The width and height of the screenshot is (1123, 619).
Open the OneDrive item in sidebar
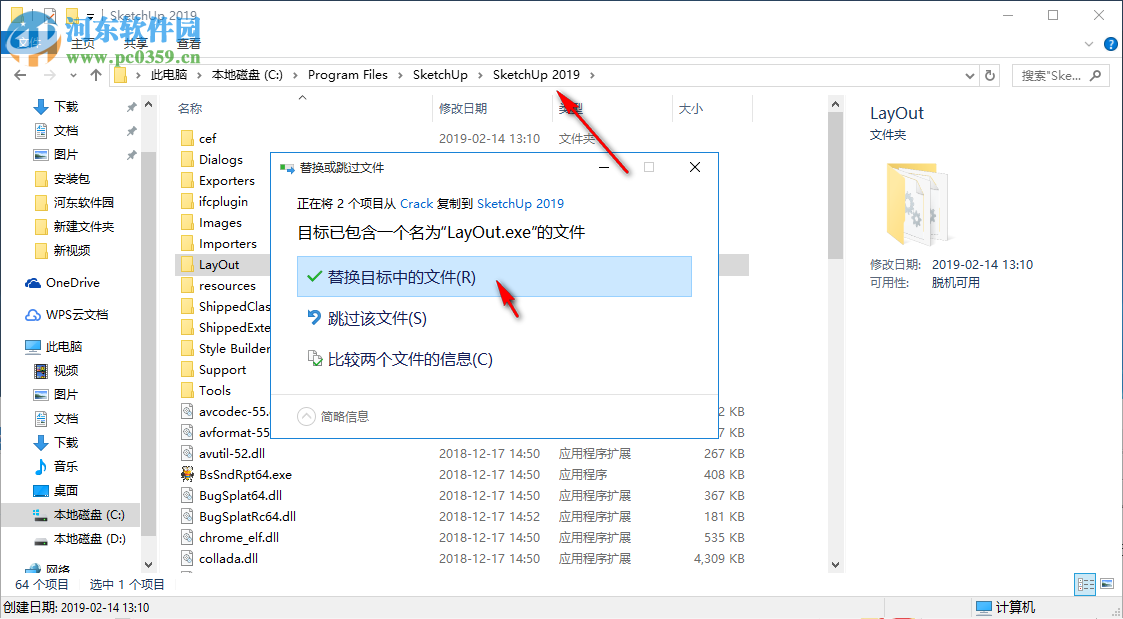tap(62, 283)
